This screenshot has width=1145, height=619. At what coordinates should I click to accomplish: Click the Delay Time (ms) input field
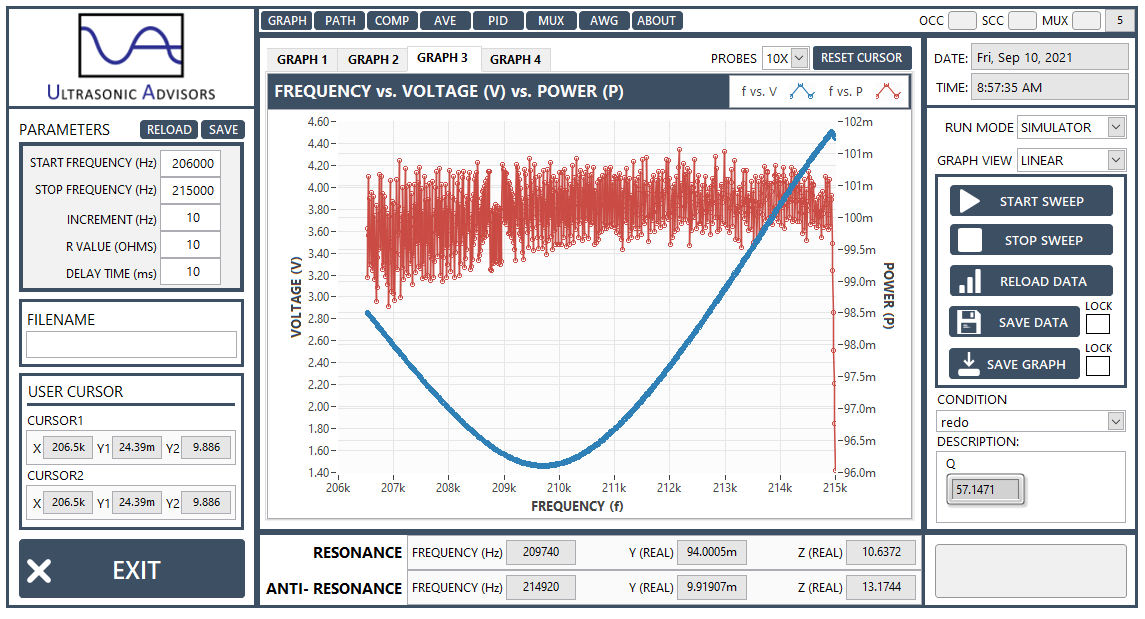tap(191, 272)
